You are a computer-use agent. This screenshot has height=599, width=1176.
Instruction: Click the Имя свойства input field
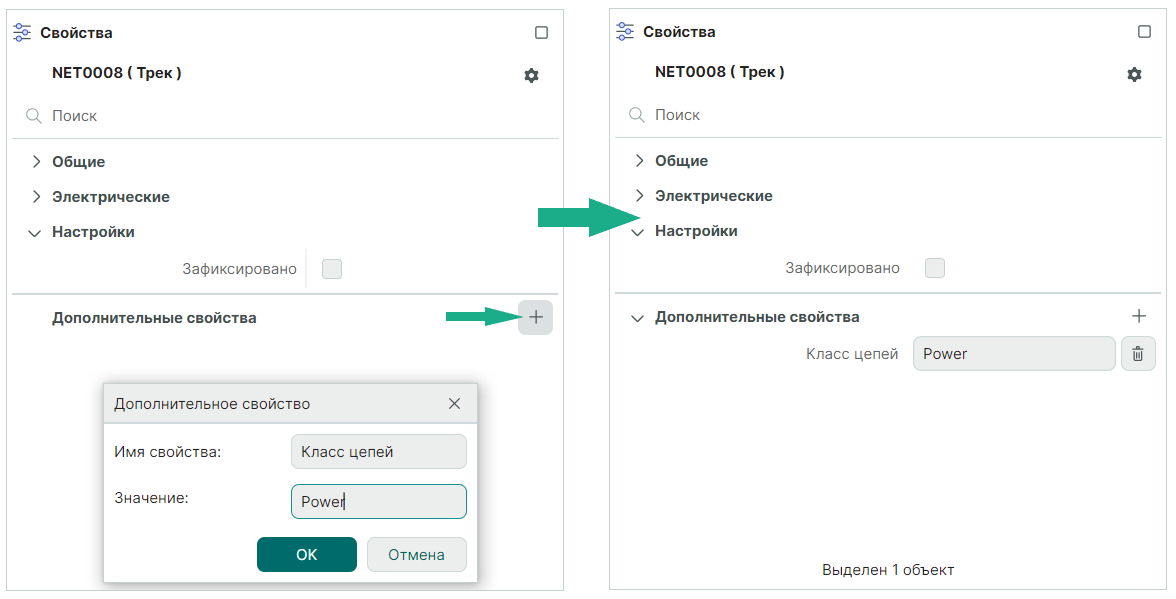(378, 452)
